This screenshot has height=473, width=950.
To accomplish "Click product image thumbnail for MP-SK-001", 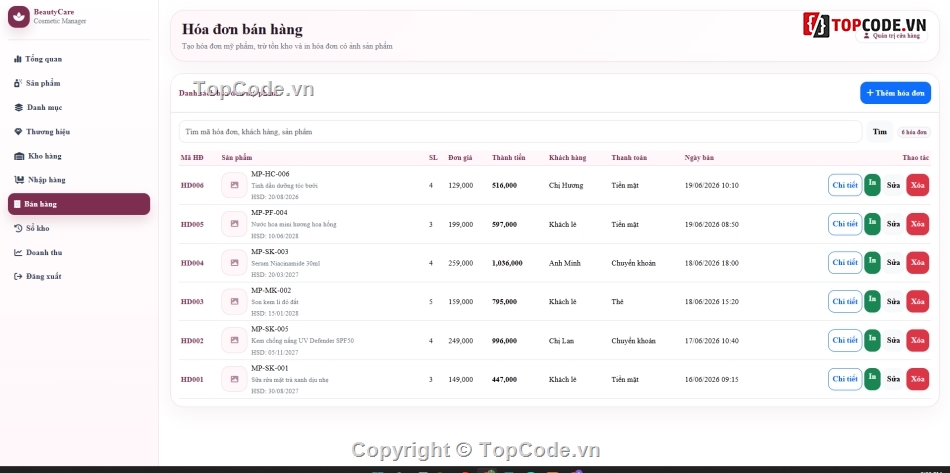I will tap(234, 379).
